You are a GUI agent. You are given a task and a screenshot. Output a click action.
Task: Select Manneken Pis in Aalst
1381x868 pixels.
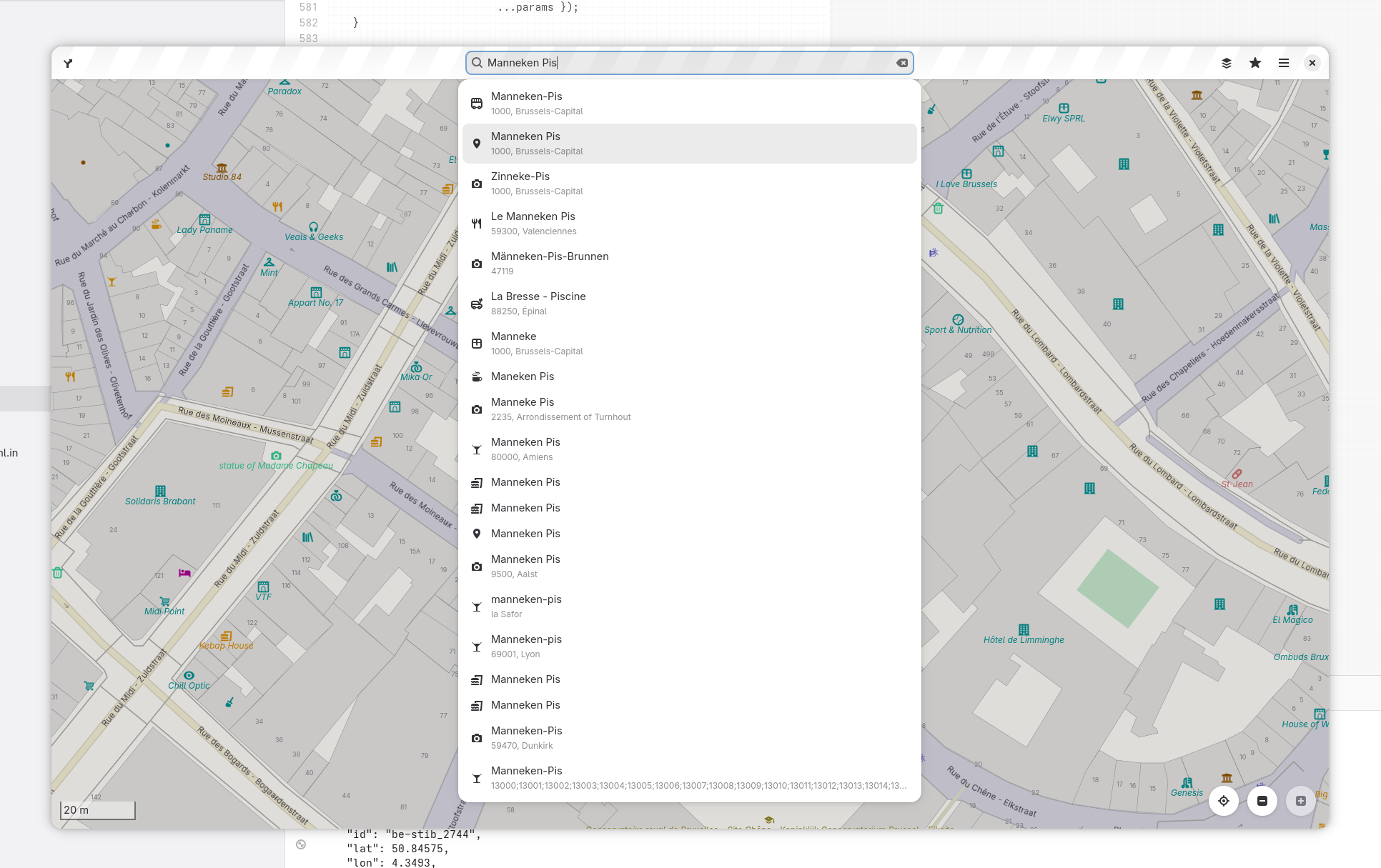pos(689,567)
